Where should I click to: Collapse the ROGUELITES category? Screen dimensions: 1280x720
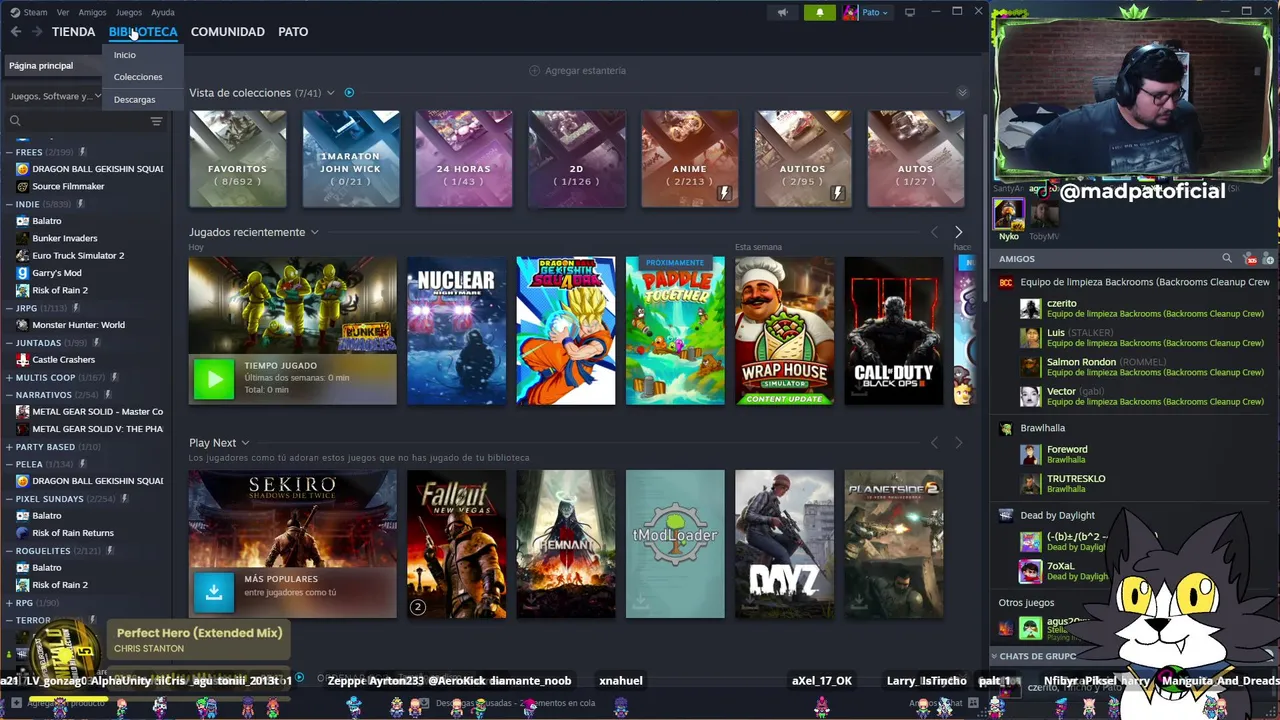tap(9, 551)
